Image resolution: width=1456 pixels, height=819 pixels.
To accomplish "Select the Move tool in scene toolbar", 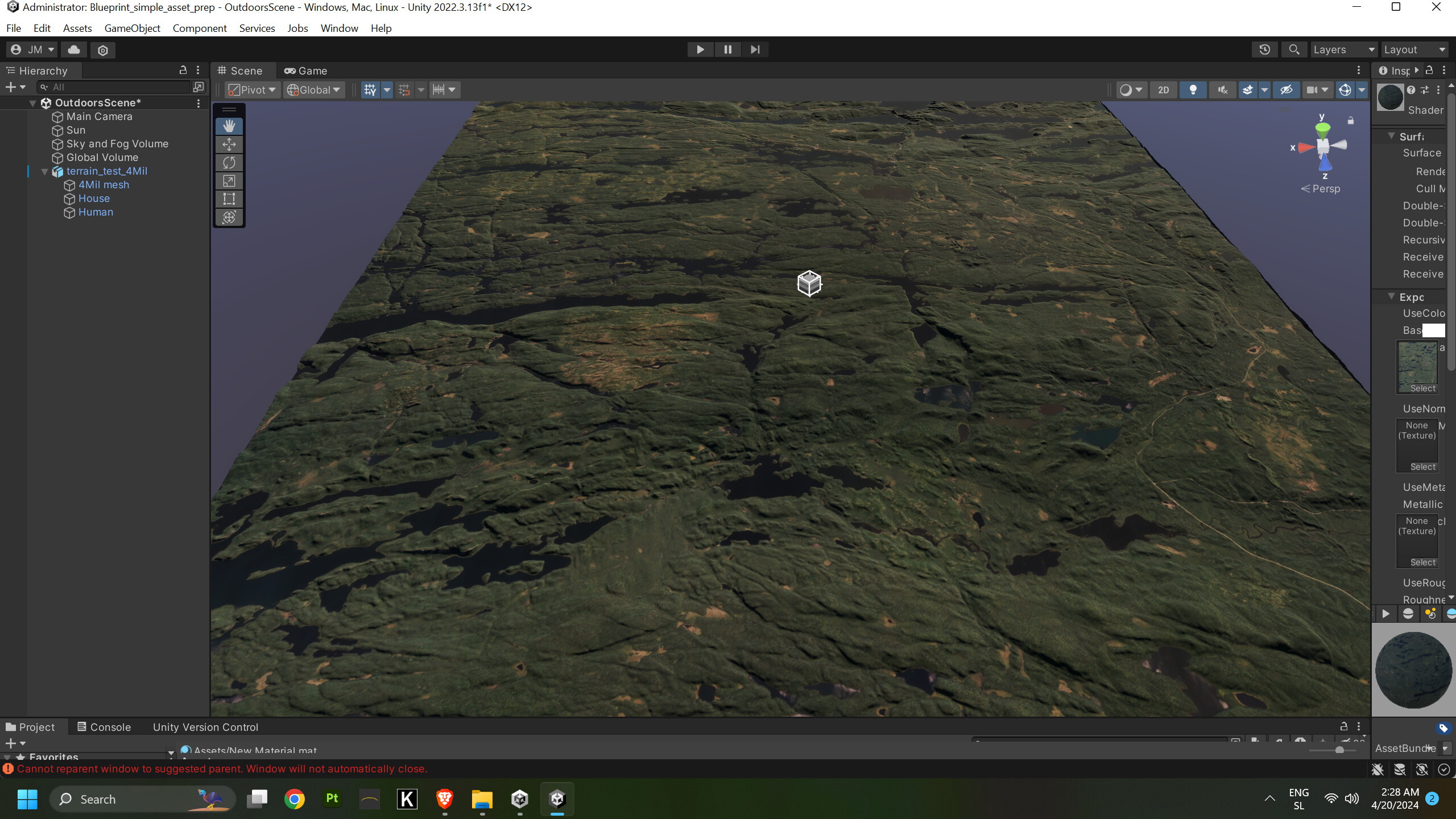I will pyautogui.click(x=229, y=144).
